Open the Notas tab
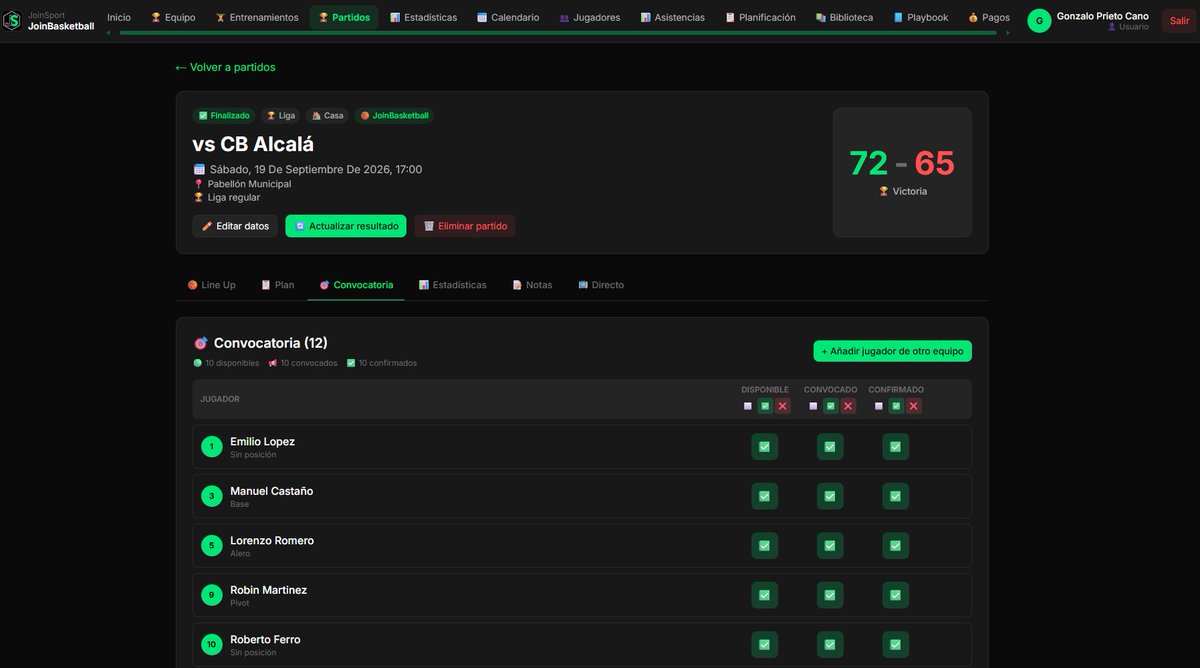The image size is (1200, 668). (x=532, y=285)
